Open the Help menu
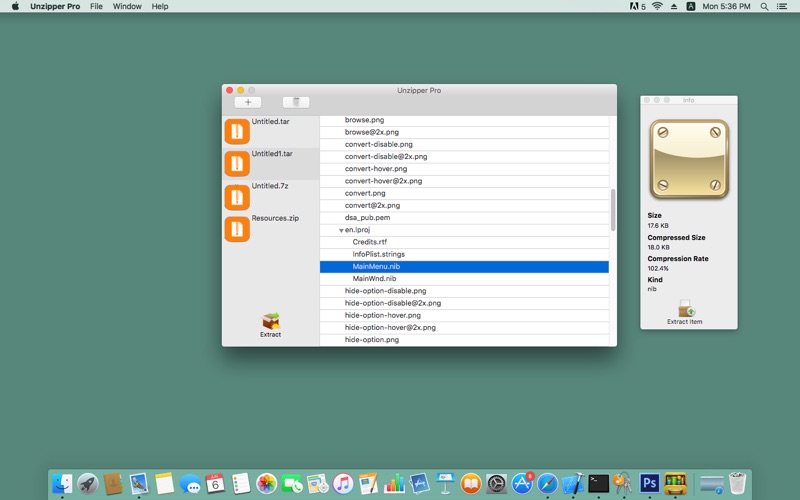The height and width of the screenshot is (500, 800). (160, 6)
